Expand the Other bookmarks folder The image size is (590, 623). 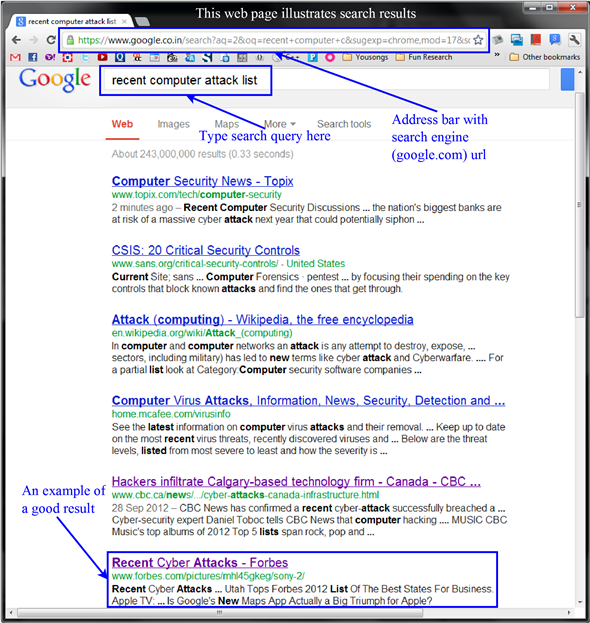click(x=545, y=57)
